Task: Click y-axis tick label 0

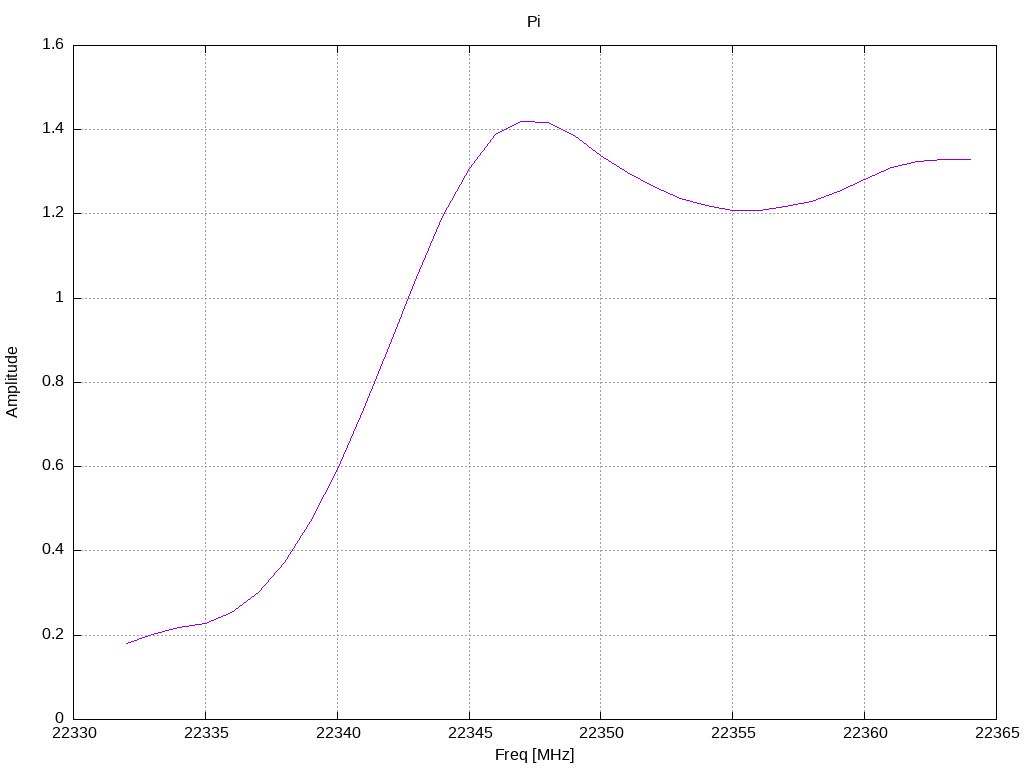Action: click(59, 718)
